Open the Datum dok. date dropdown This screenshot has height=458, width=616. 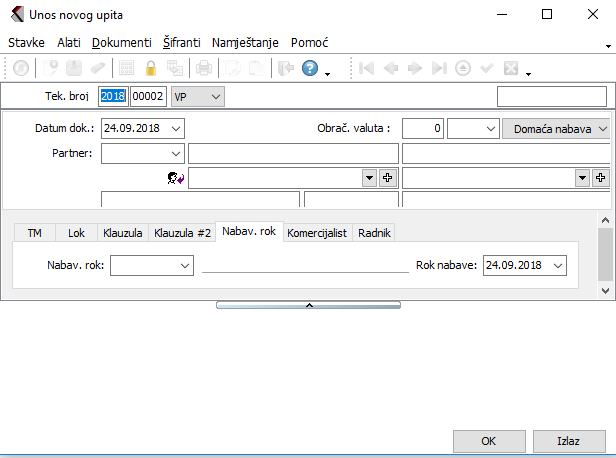[177, 129]
